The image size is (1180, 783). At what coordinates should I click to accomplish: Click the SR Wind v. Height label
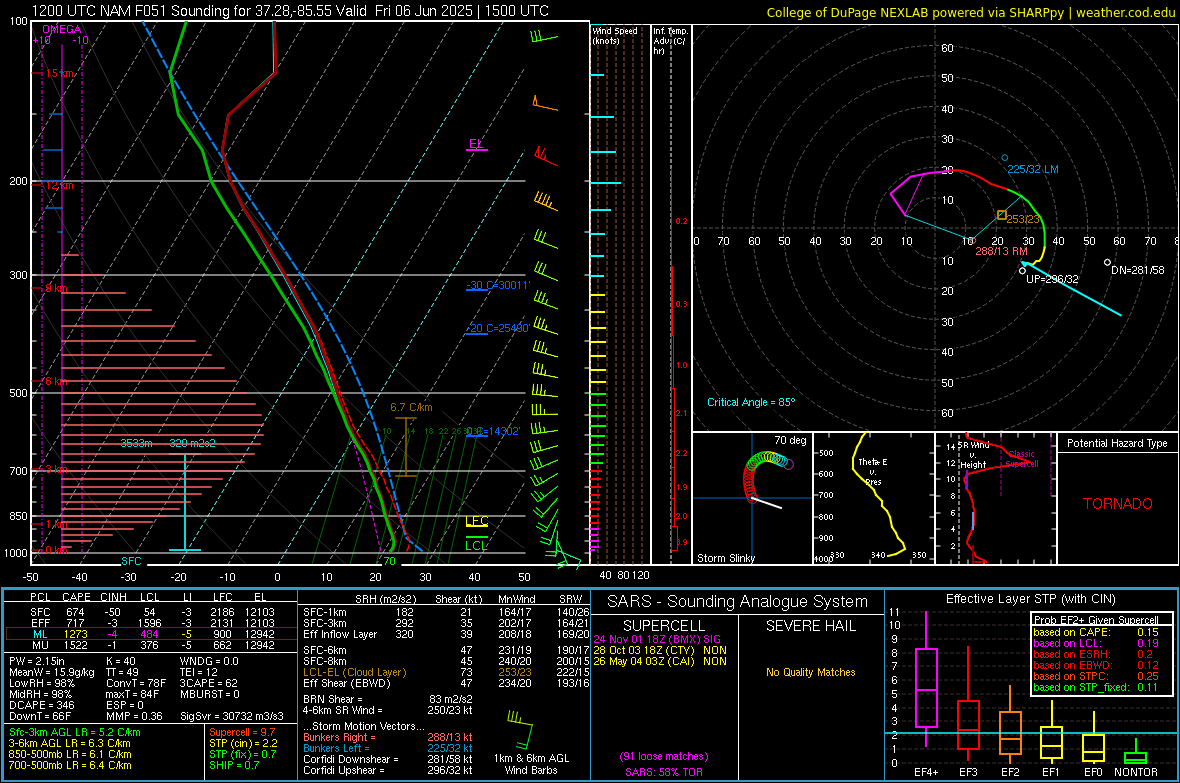pos(974,455)
